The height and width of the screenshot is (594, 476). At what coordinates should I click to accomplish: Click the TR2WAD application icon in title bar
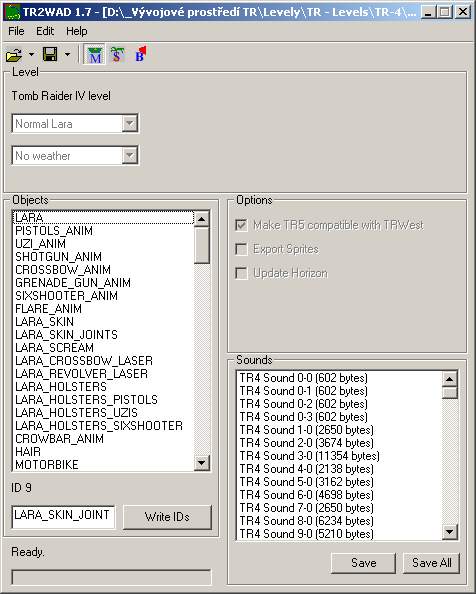[11, 12]
